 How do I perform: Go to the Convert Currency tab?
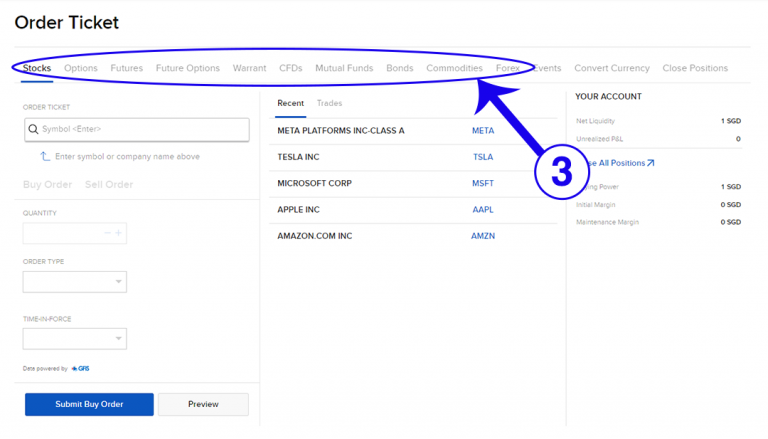click(x=611, y=68)
